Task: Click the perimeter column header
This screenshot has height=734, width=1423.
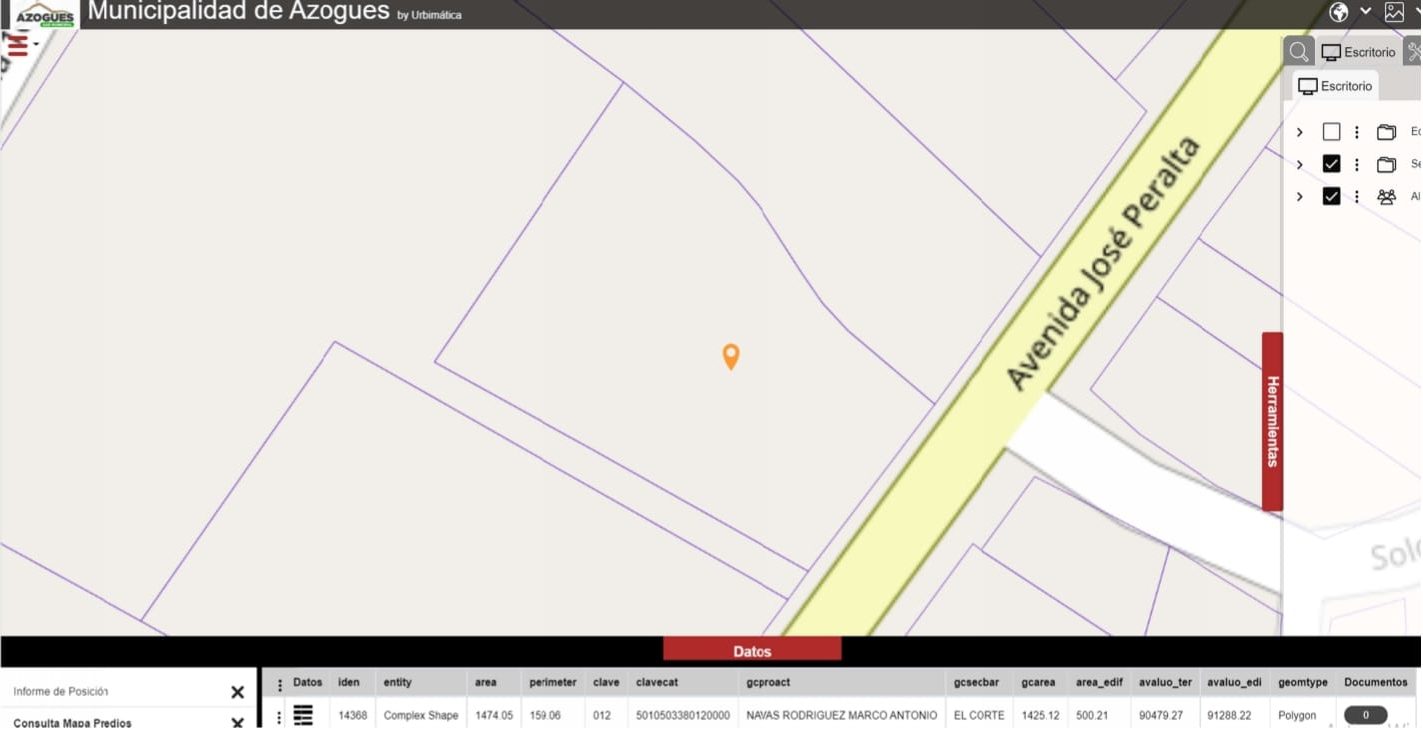Action: [553, 682]
